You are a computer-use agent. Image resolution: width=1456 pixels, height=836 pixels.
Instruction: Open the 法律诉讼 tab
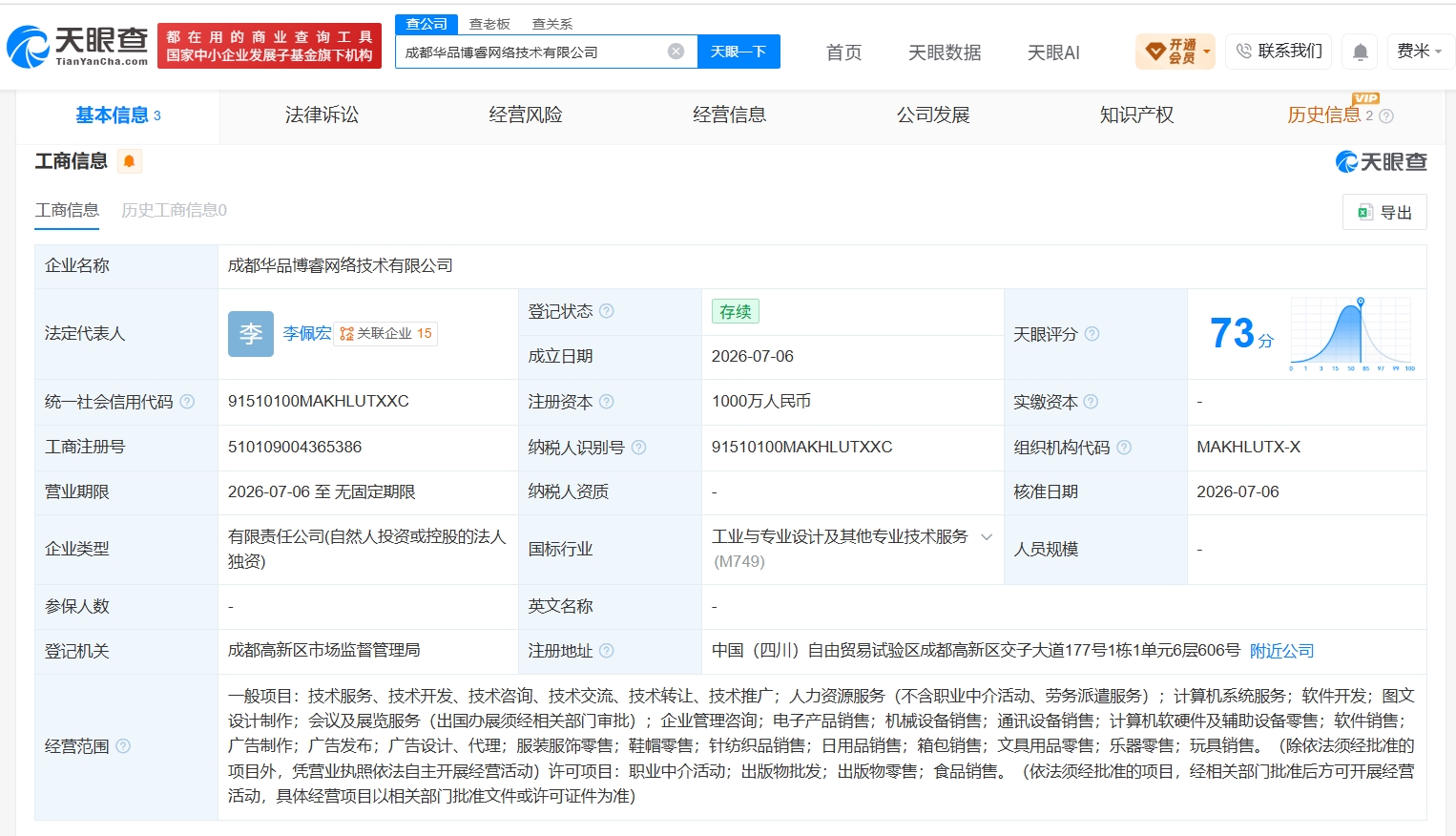tap(322, 115)
